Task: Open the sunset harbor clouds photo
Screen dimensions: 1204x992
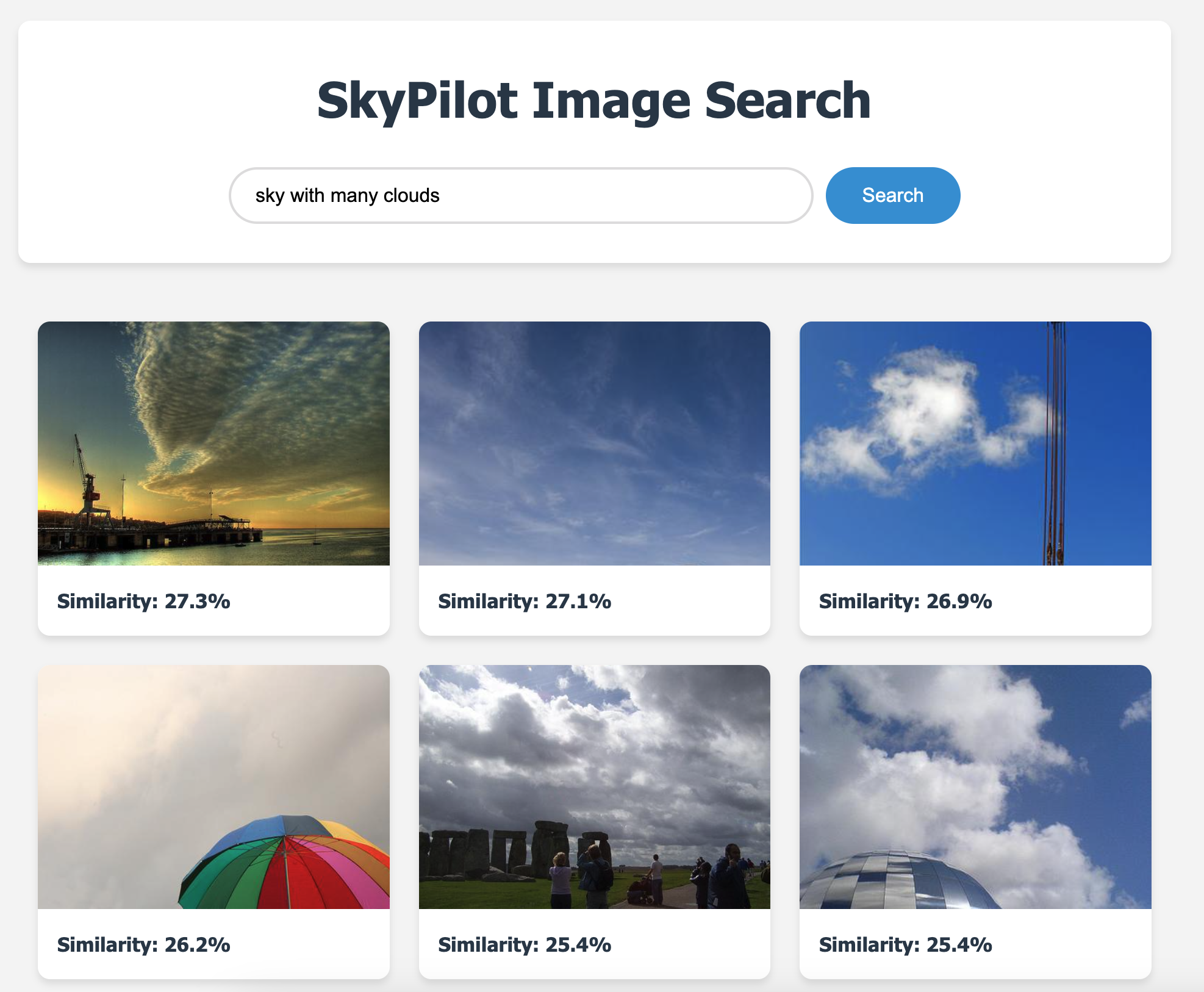Action: tap(213, 444)
